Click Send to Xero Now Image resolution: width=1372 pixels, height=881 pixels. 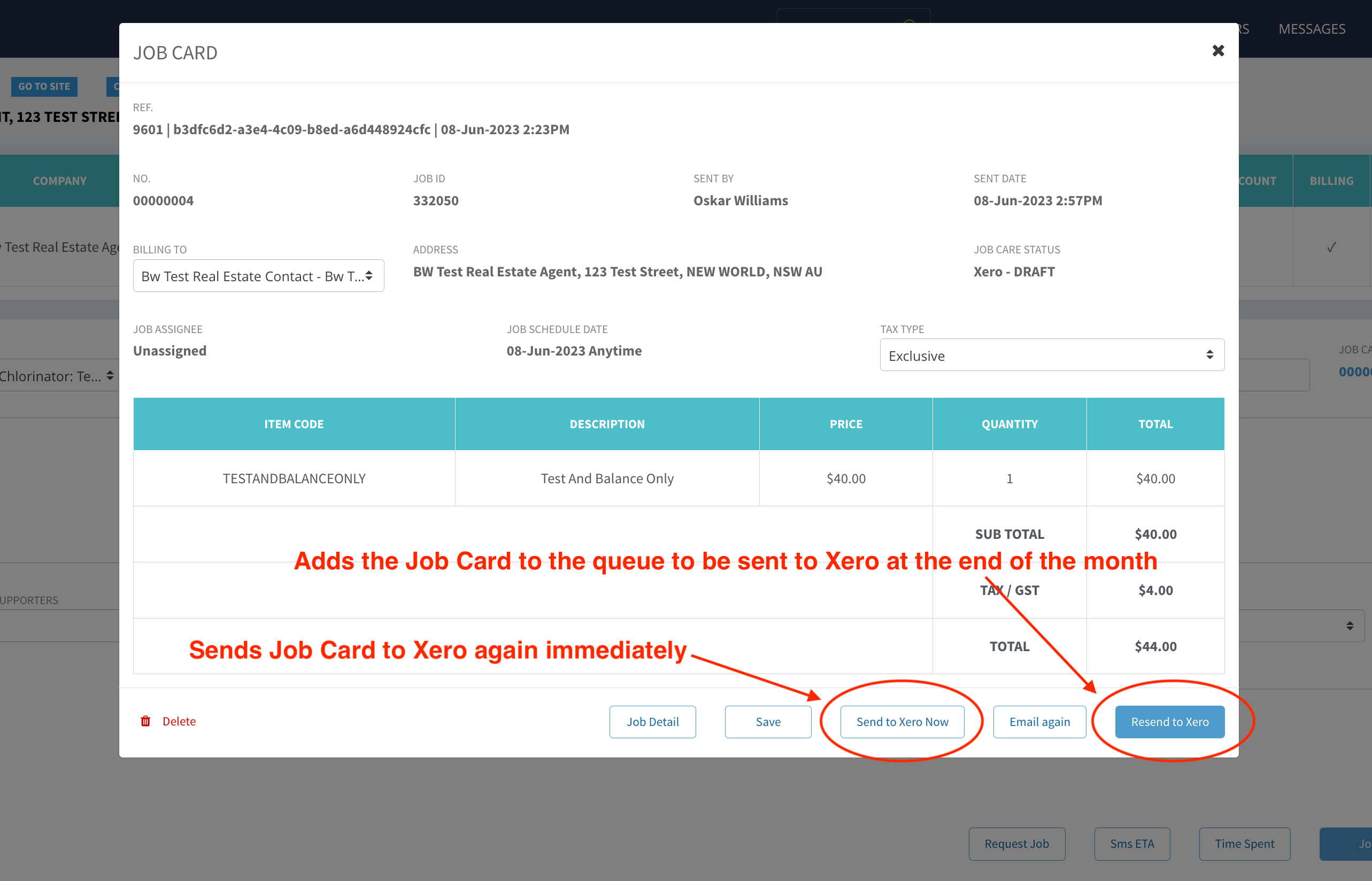[x=901, y=722]
